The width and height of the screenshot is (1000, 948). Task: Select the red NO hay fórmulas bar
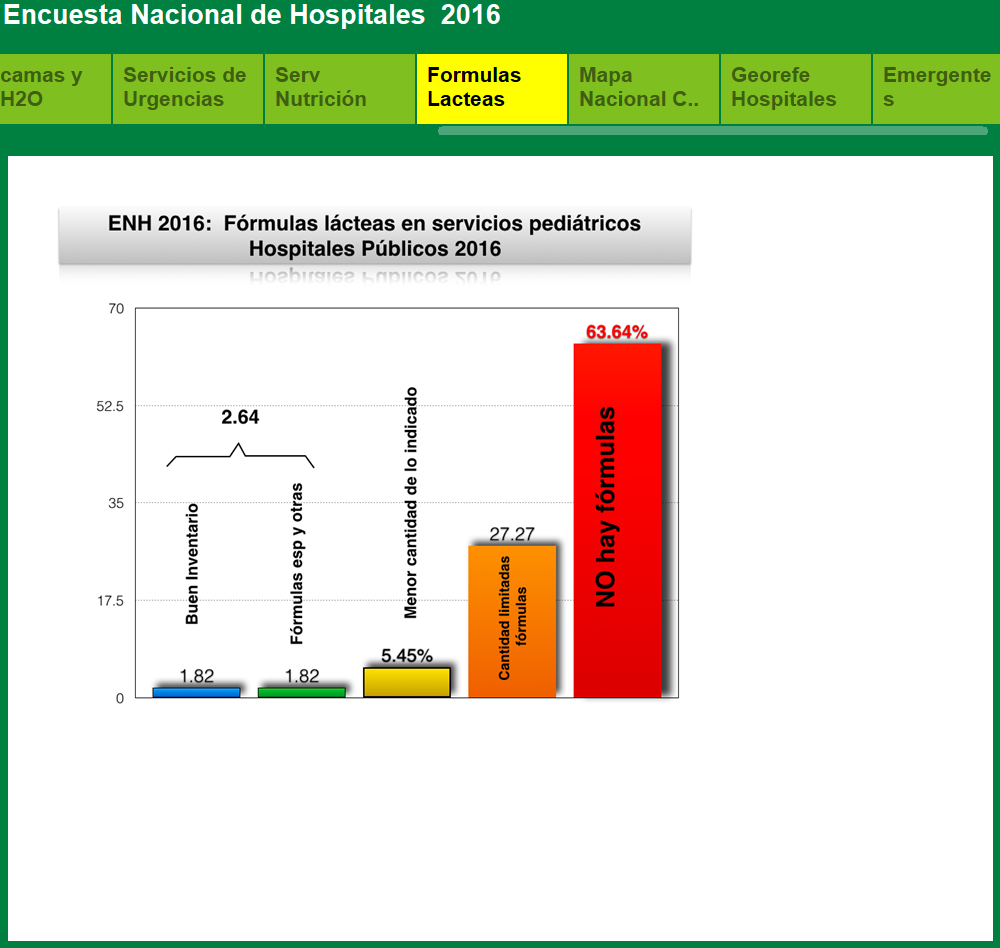click(x=617, y=520)
